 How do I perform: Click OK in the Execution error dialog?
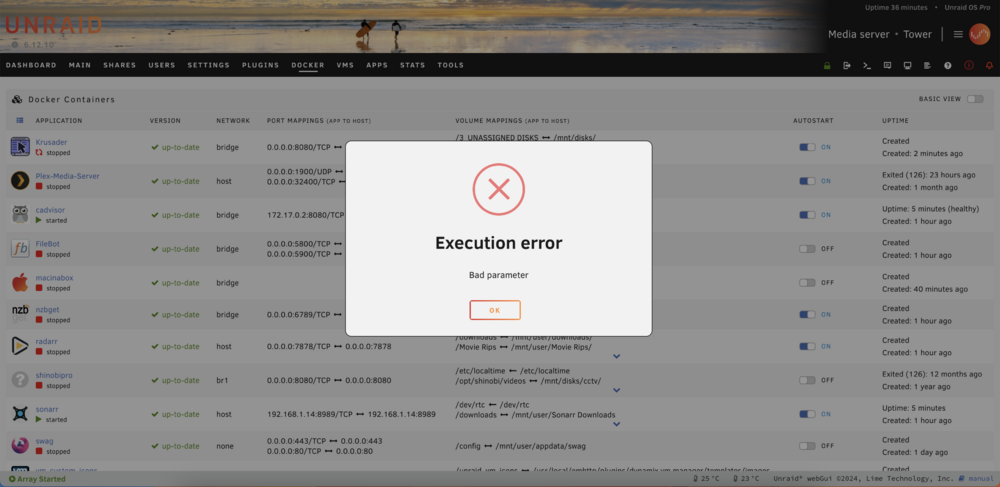(x=495, y=310)
